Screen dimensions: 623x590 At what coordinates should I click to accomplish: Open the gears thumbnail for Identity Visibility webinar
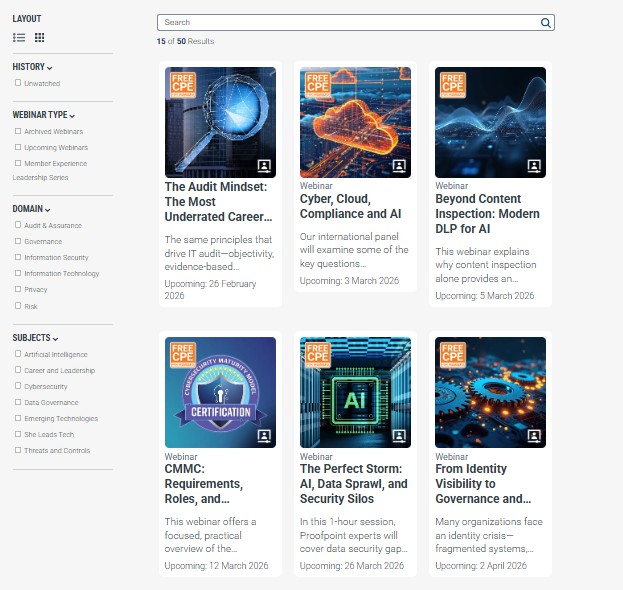[490, 392]
